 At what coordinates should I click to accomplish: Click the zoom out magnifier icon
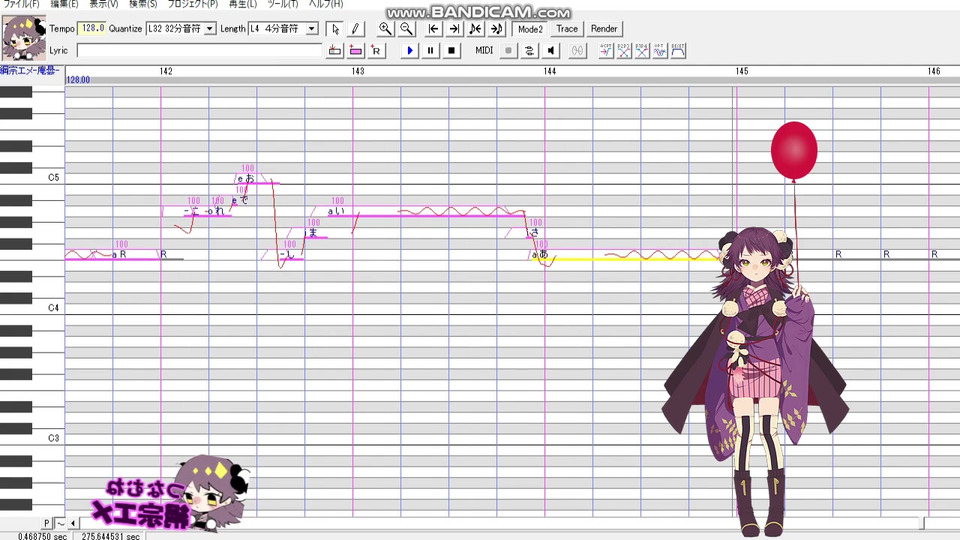click(x=406, y=29)
